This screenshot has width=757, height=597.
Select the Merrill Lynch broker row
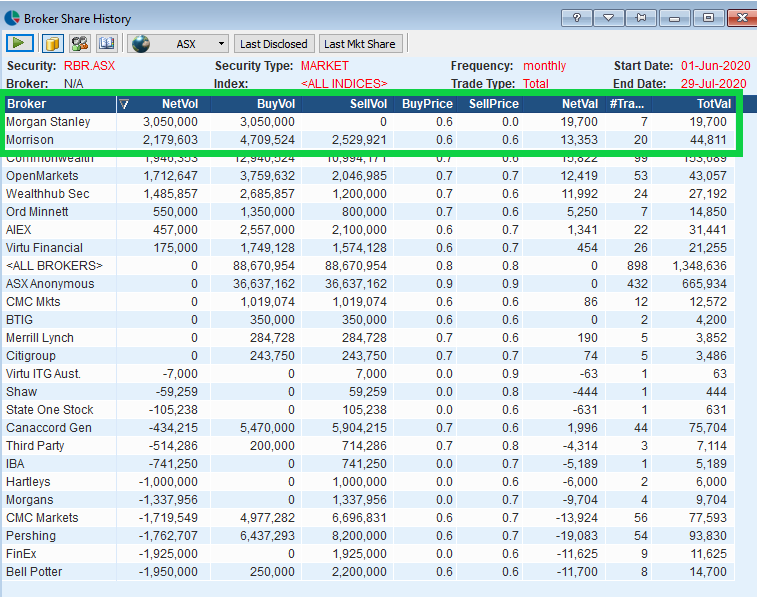pyautogui.click(x=369, y=338)
